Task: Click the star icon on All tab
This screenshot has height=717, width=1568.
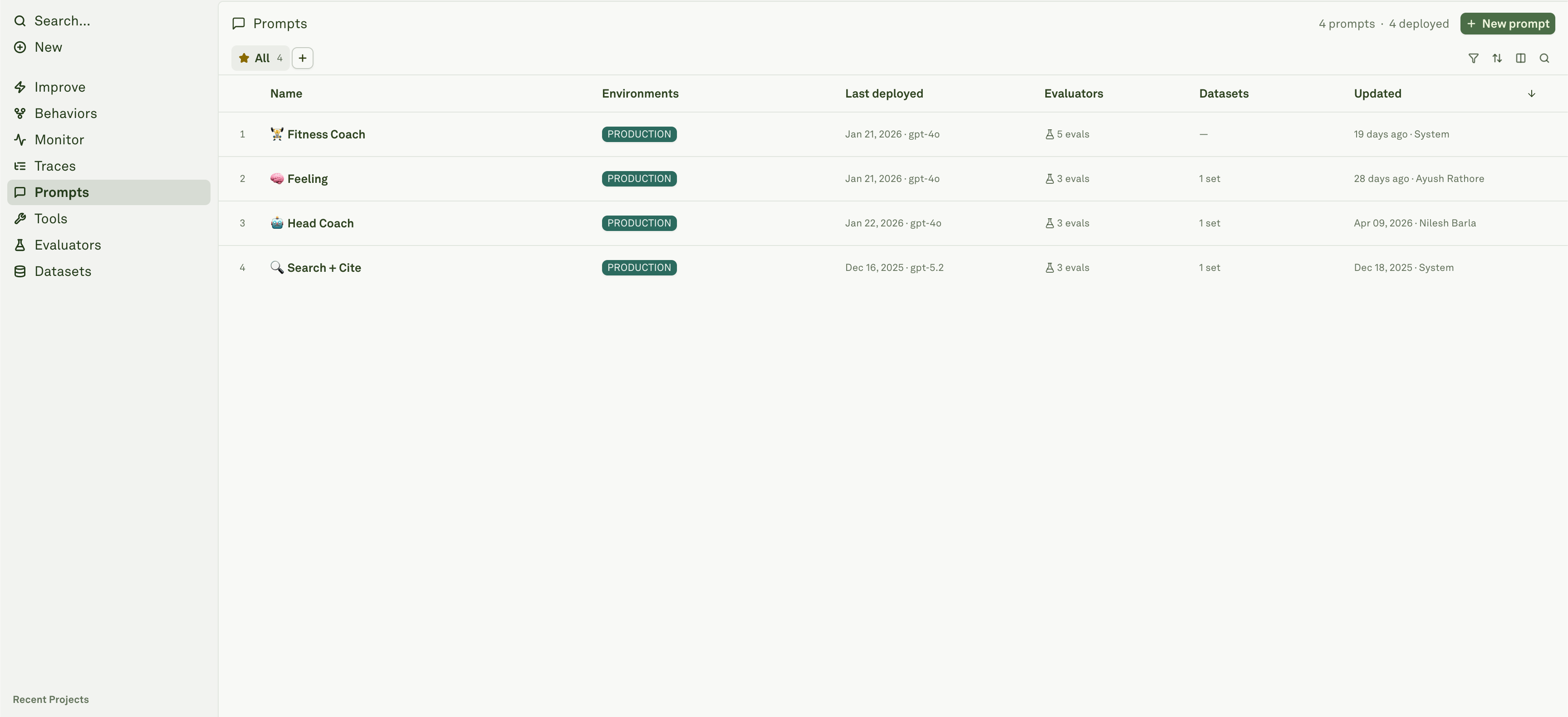Action: pos(244,59)
